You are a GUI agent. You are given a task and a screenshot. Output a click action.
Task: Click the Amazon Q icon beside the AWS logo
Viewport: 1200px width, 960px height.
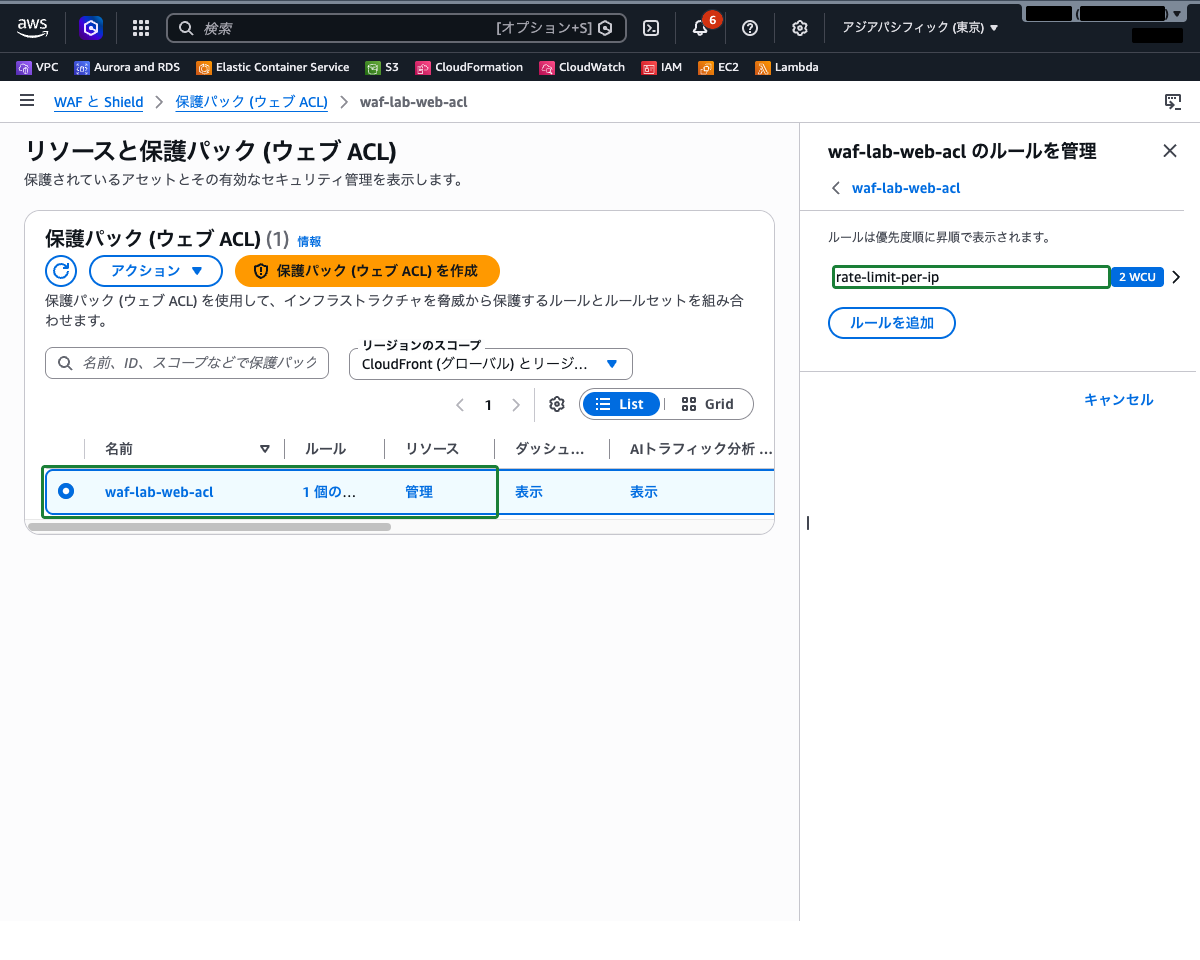tap(91, 28)
